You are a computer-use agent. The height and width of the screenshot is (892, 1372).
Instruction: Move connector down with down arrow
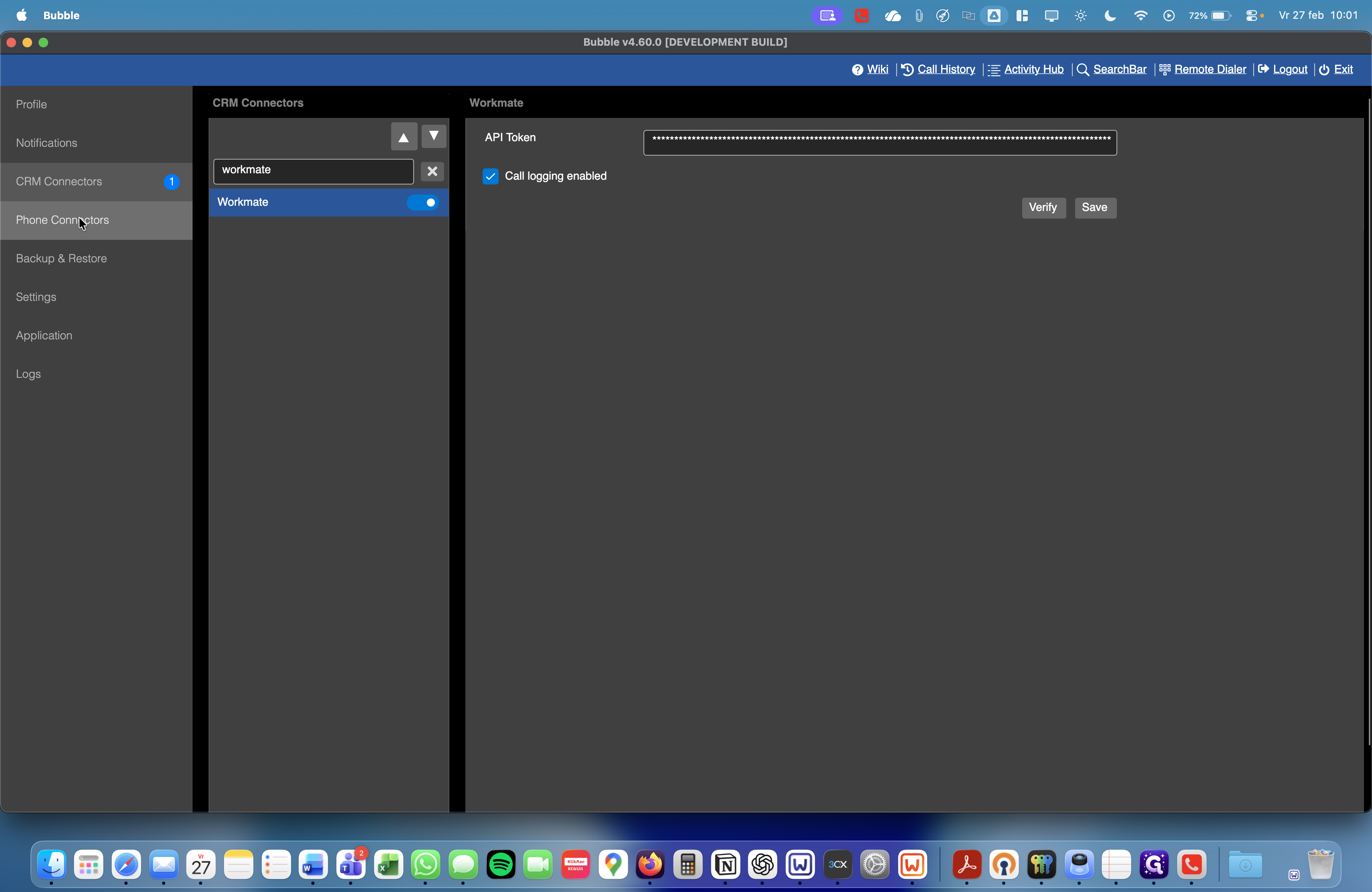click(x=434, y=136)
